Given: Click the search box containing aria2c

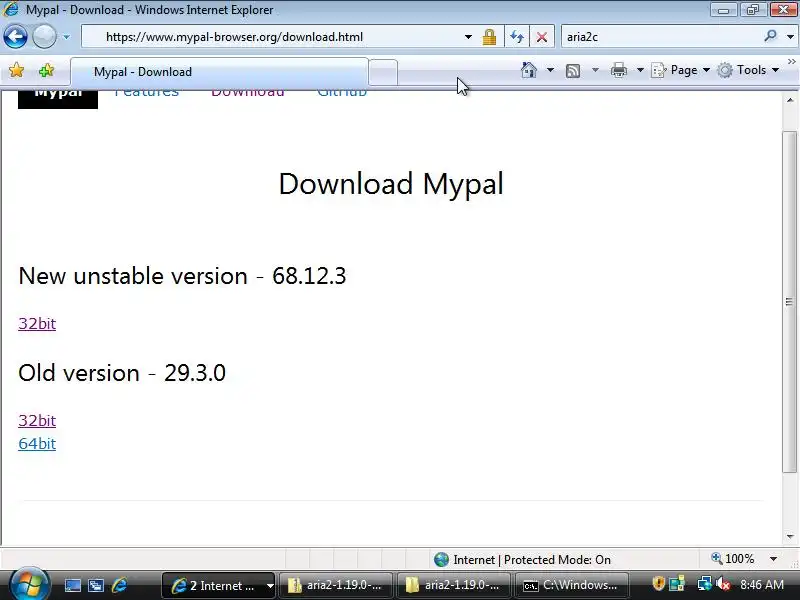Looking at the screenshot, I should (661, 37).
